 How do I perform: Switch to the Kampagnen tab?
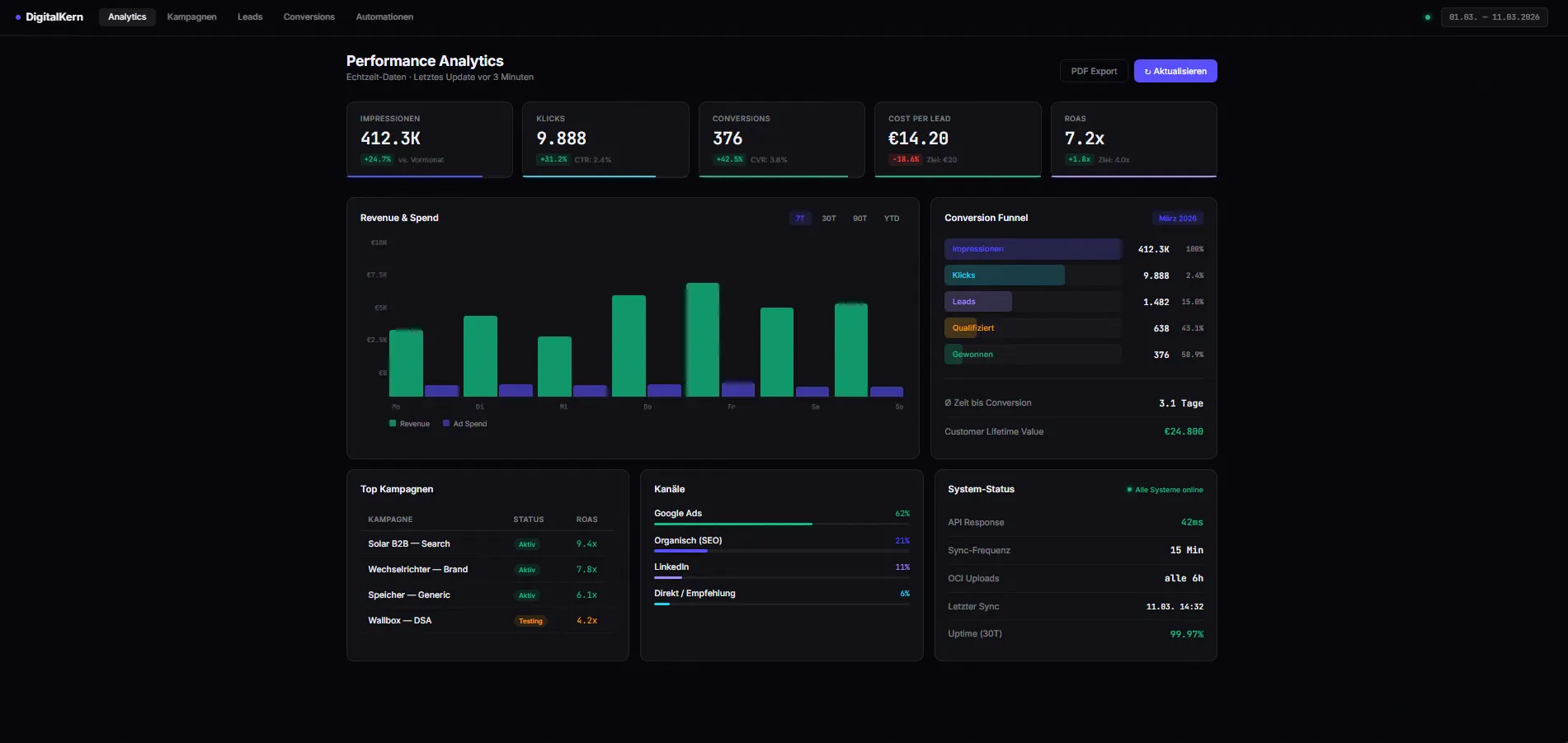[191, 16]
